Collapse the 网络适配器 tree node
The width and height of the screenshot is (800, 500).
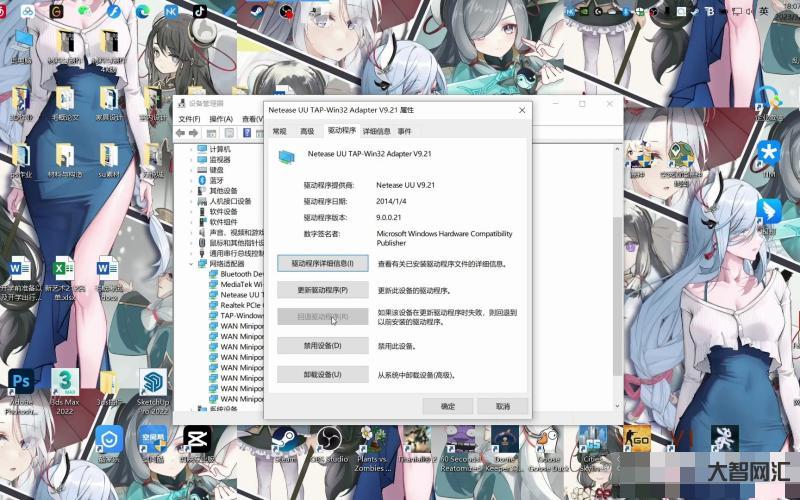[192, 264]
